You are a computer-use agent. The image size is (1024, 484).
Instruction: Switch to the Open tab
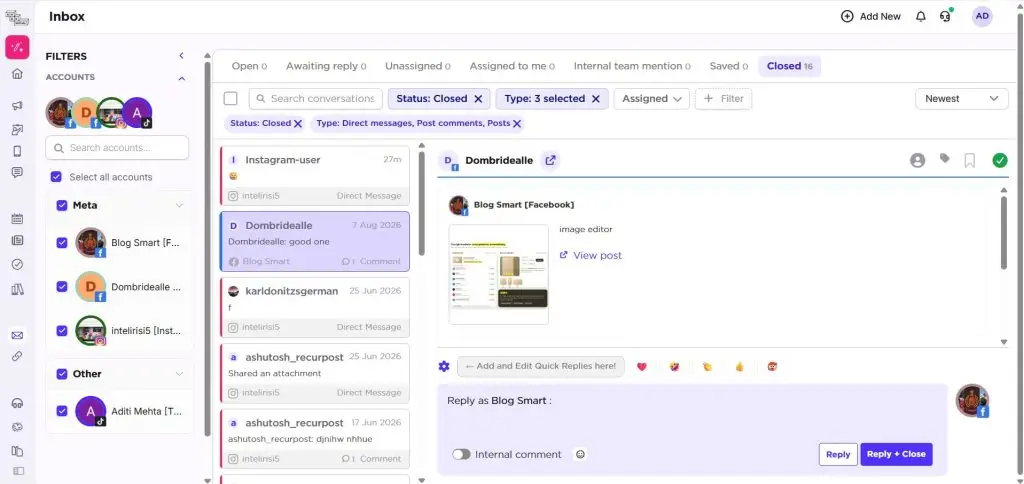point(249,66)
